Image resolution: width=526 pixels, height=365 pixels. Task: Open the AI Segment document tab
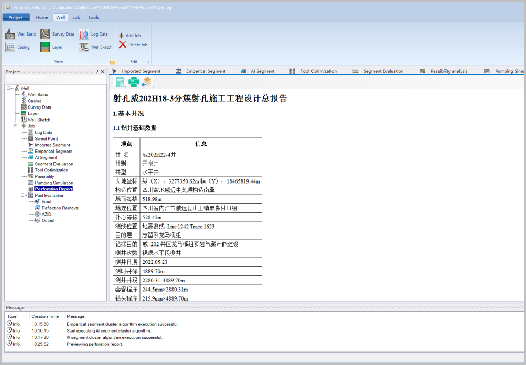(x=258, y=71)
